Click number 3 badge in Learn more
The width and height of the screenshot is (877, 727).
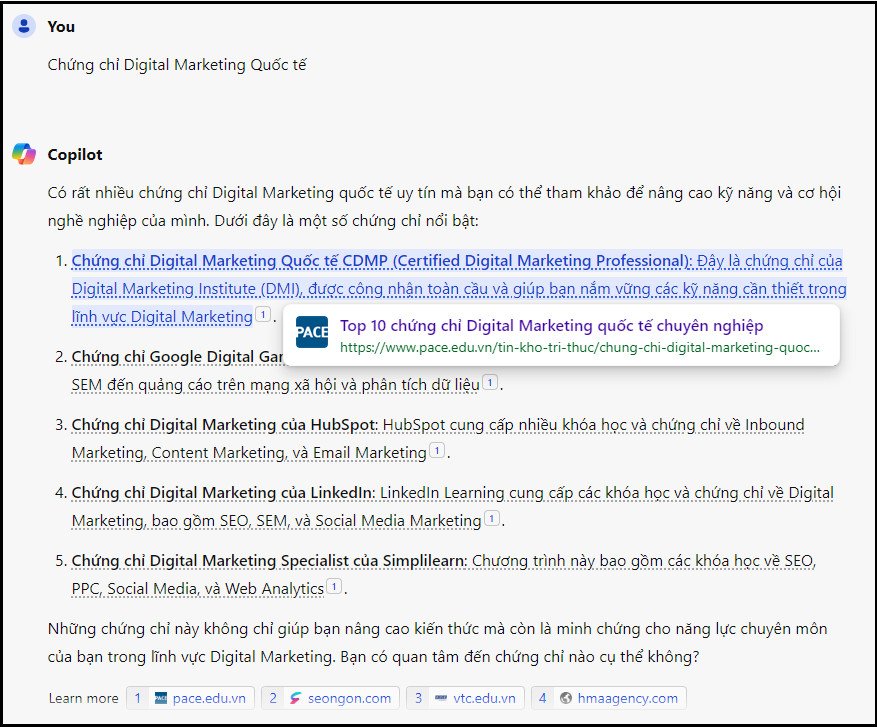[418, 698]
